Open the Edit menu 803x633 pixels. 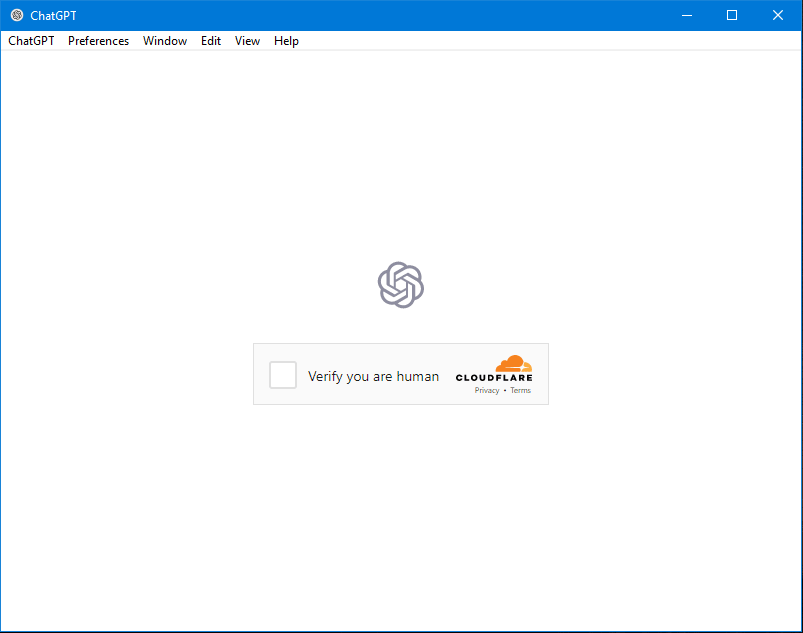(211, 41)
